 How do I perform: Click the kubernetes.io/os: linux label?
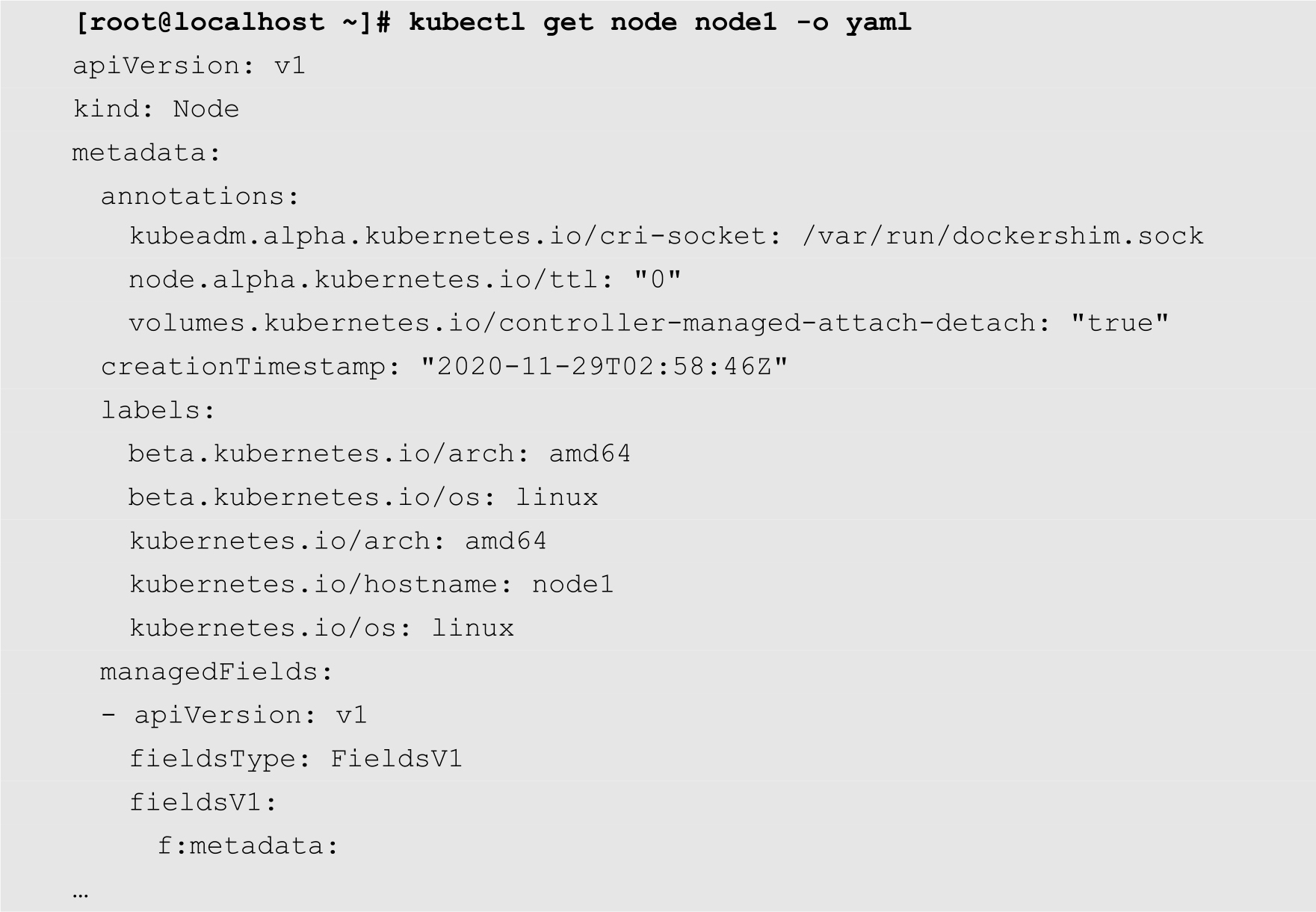(321, 627)
